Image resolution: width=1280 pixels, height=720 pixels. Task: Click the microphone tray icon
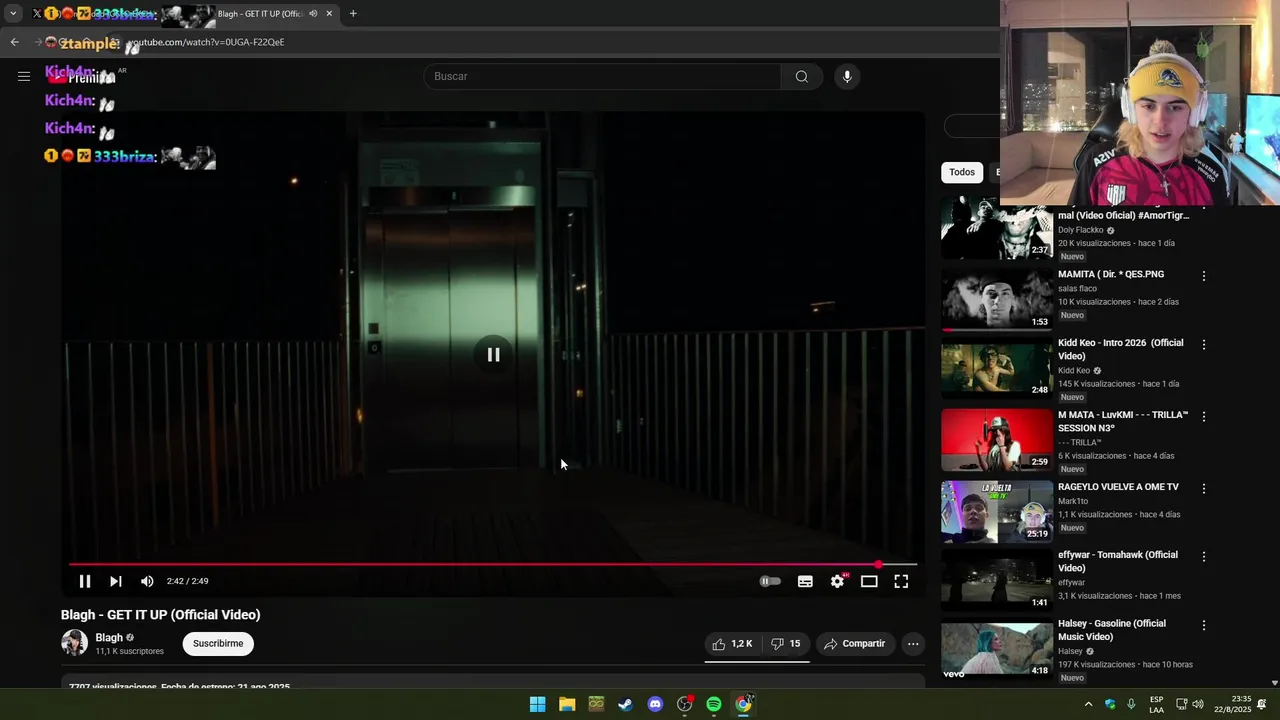tap(1131, 704)
